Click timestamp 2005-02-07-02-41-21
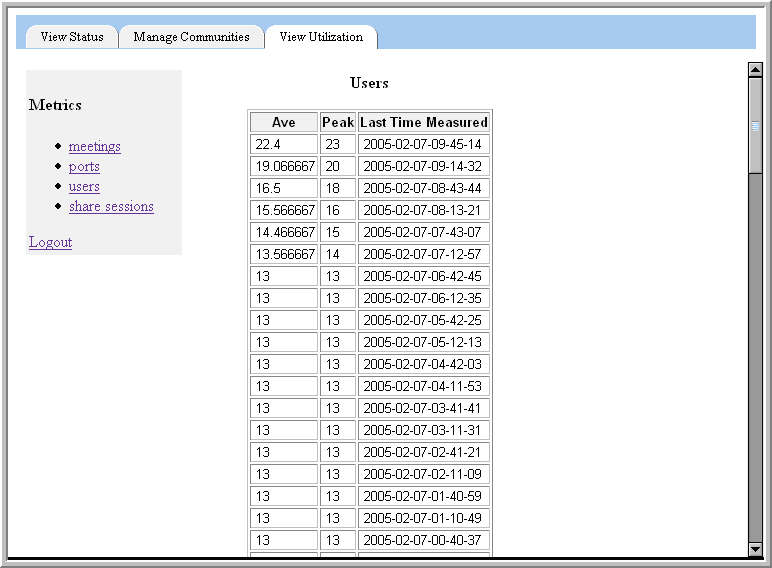 tap(424, 452)
